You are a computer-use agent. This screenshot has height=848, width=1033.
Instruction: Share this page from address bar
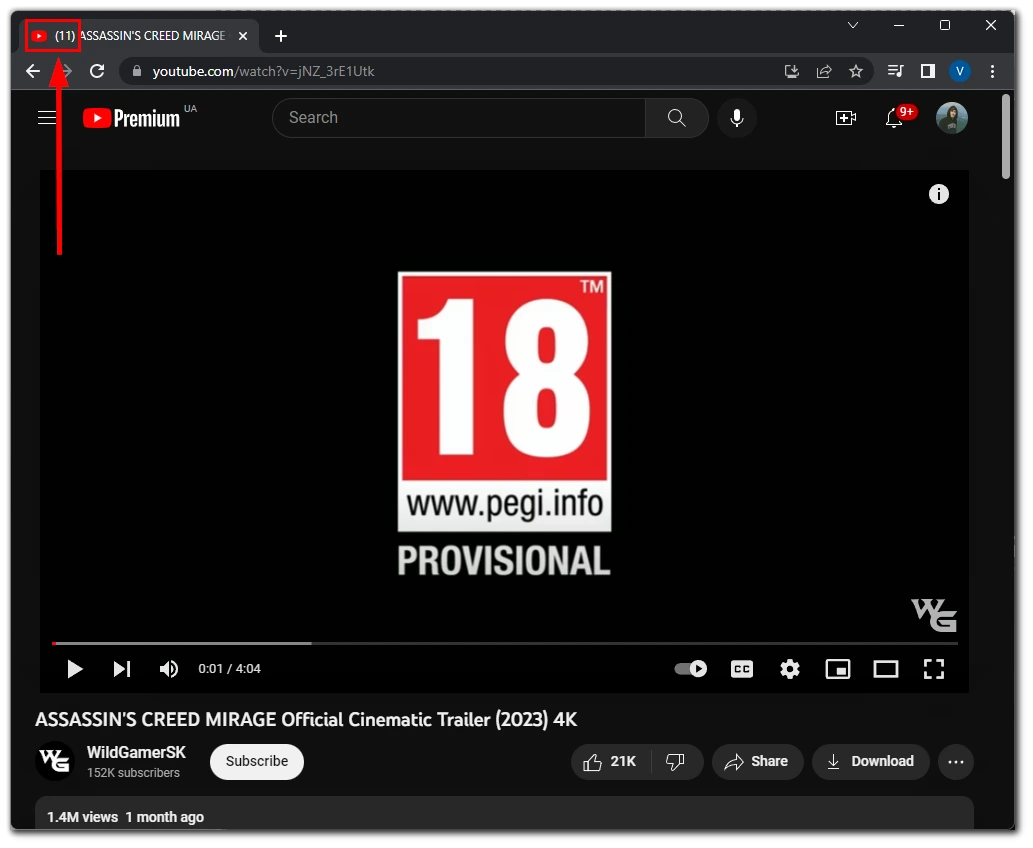(824, 71)
